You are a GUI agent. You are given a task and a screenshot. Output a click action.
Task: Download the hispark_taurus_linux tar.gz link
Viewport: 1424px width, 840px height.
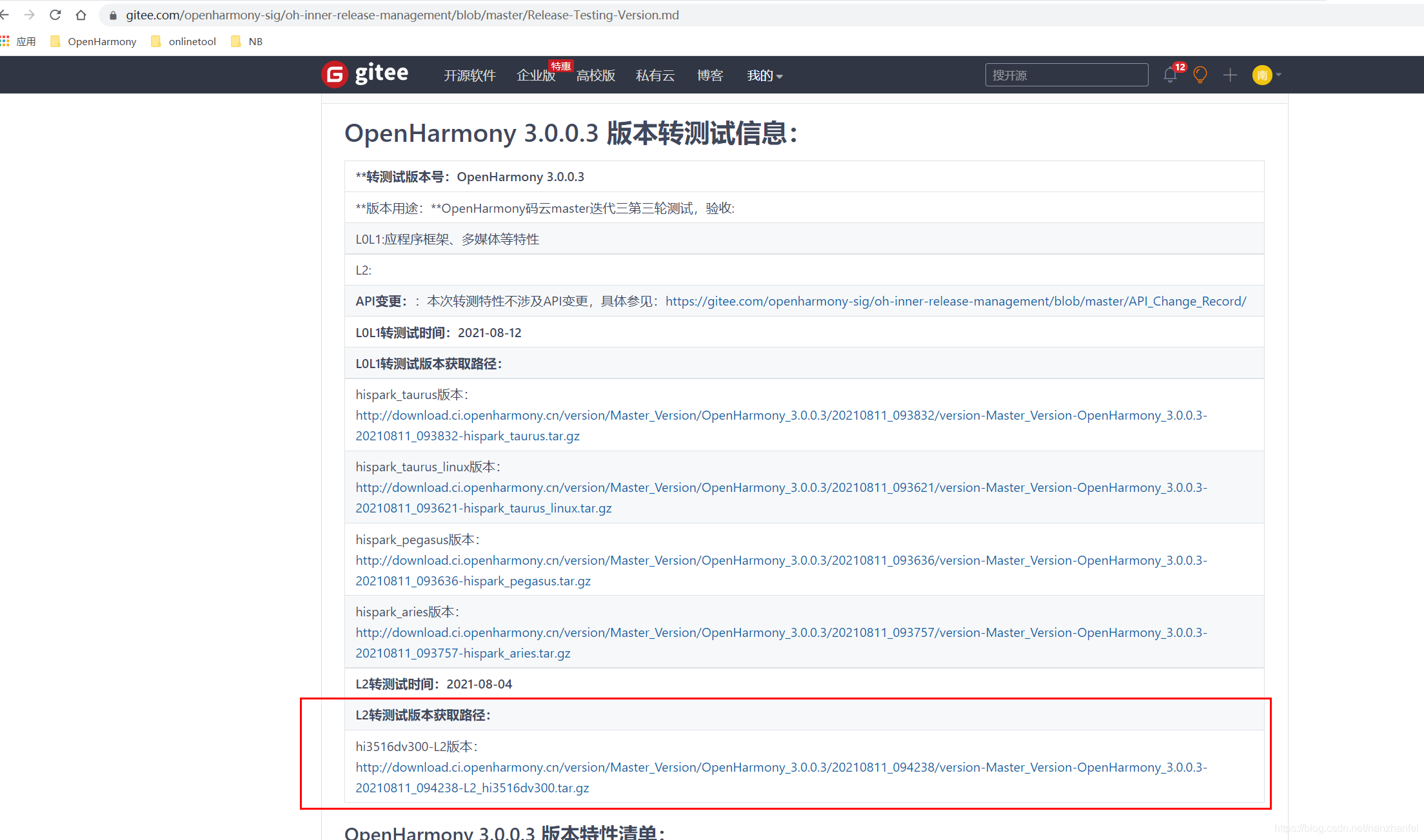click(x=781, y=498)
